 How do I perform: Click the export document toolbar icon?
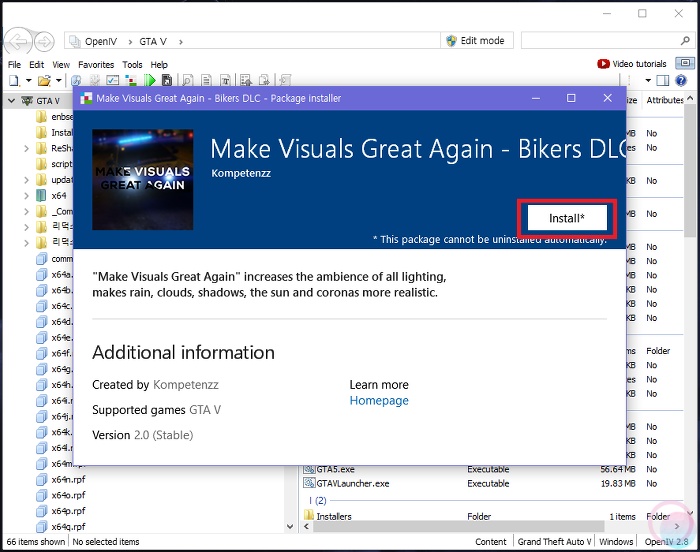coord(265,80)
